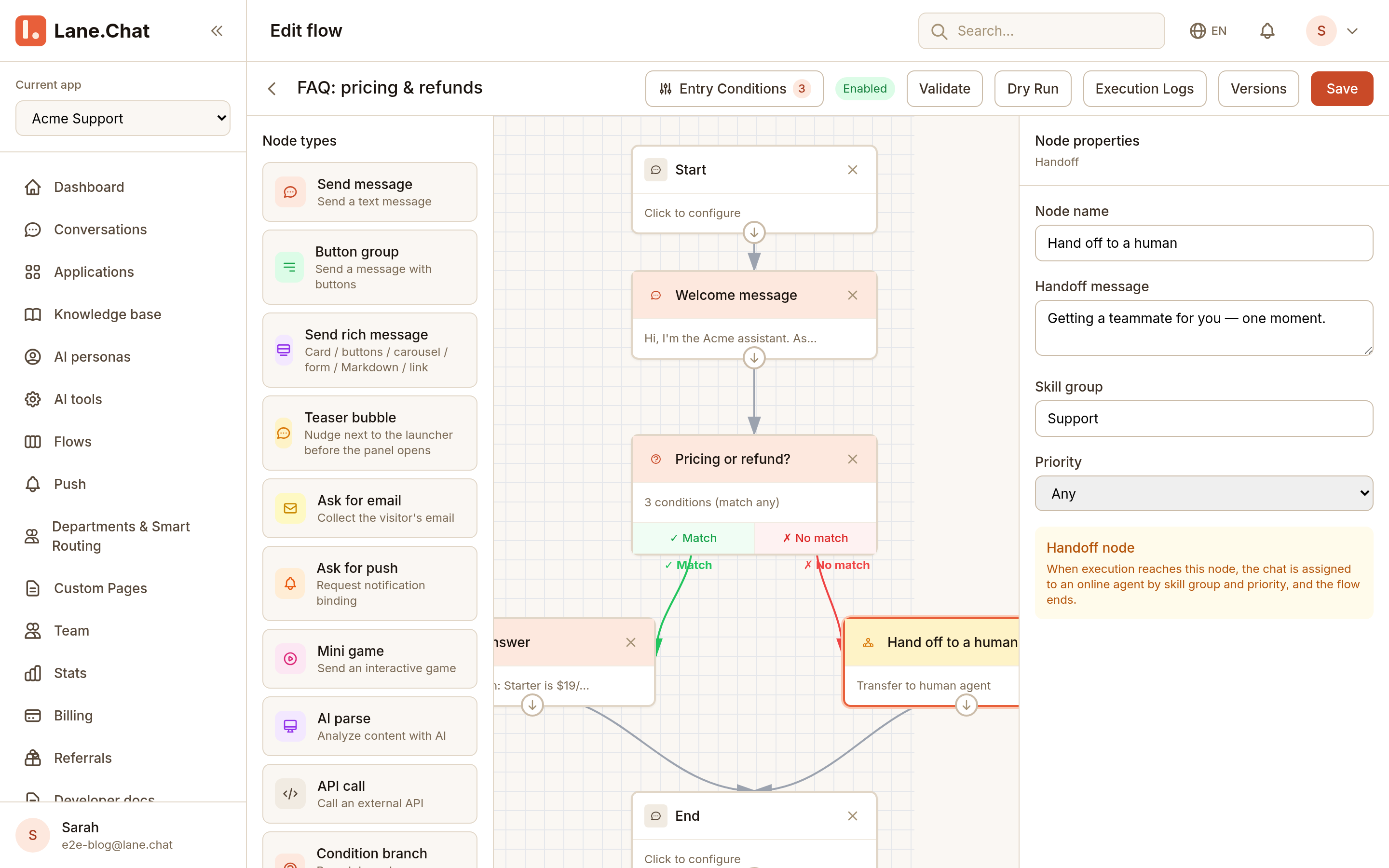Remove the Start node with its X
The image size is (1389, 868).
click(x=852, y=170)
